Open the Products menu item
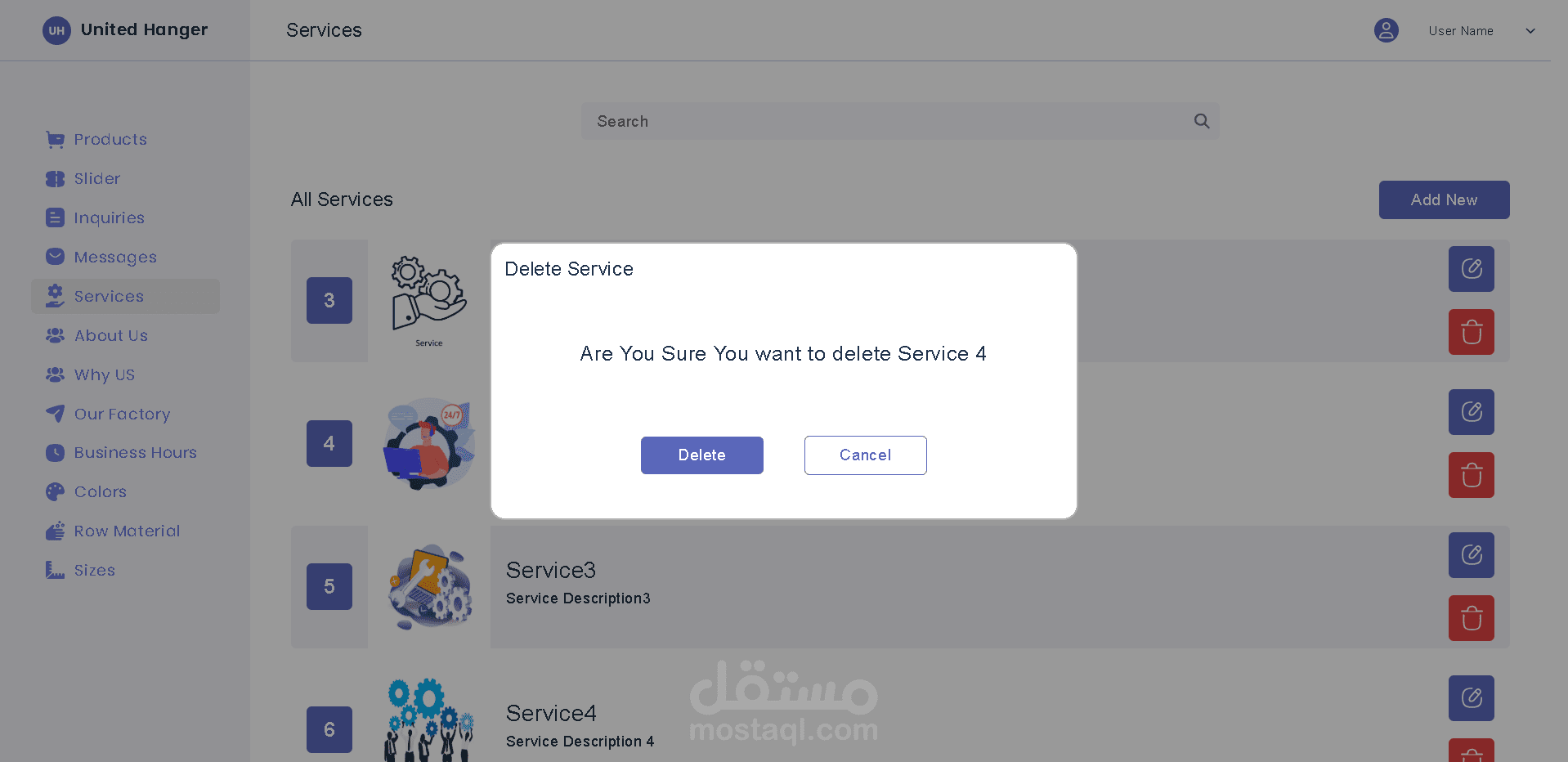 pyautogui.click(x=110, y=140)
